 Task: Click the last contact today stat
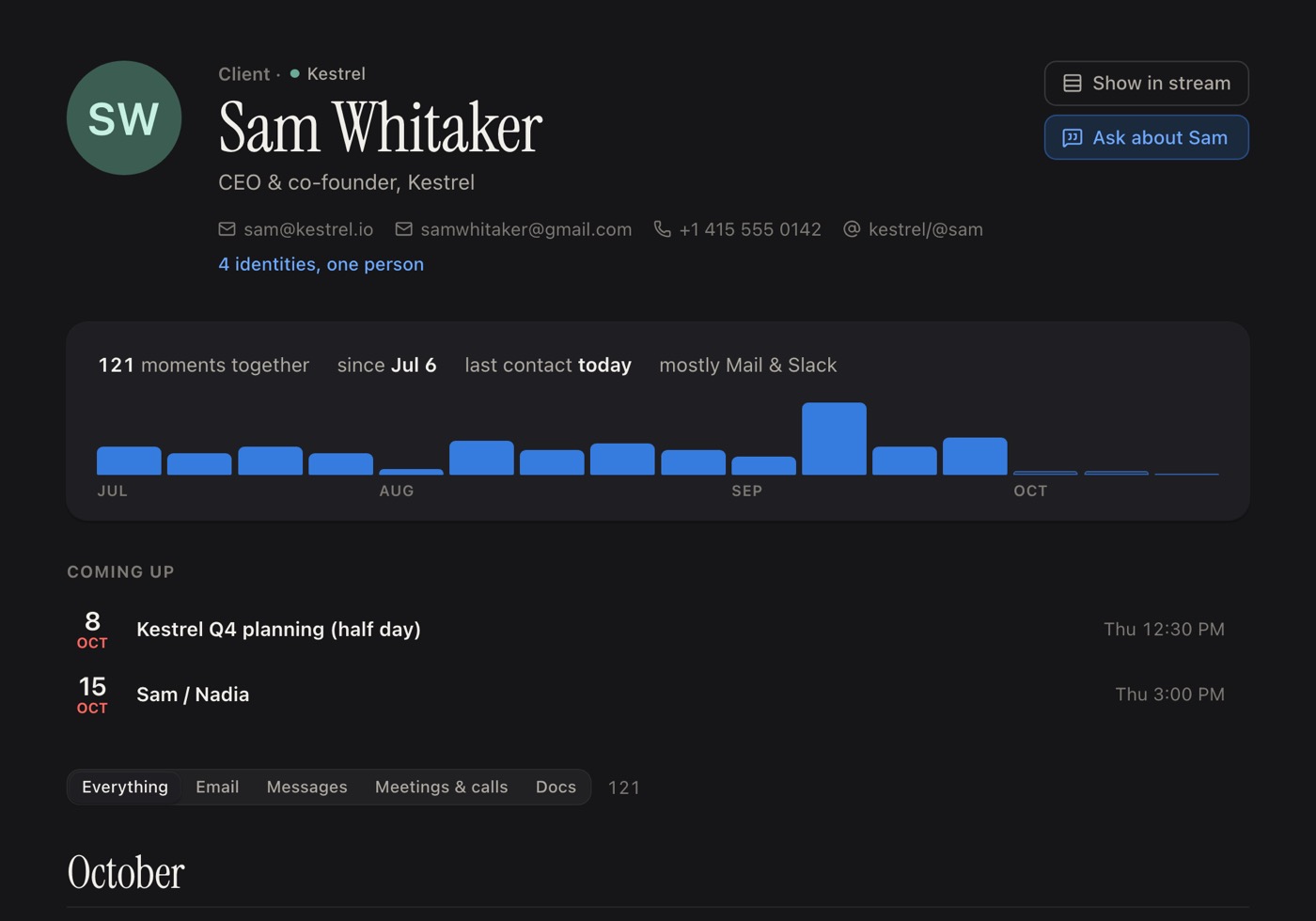pos(548,365)
